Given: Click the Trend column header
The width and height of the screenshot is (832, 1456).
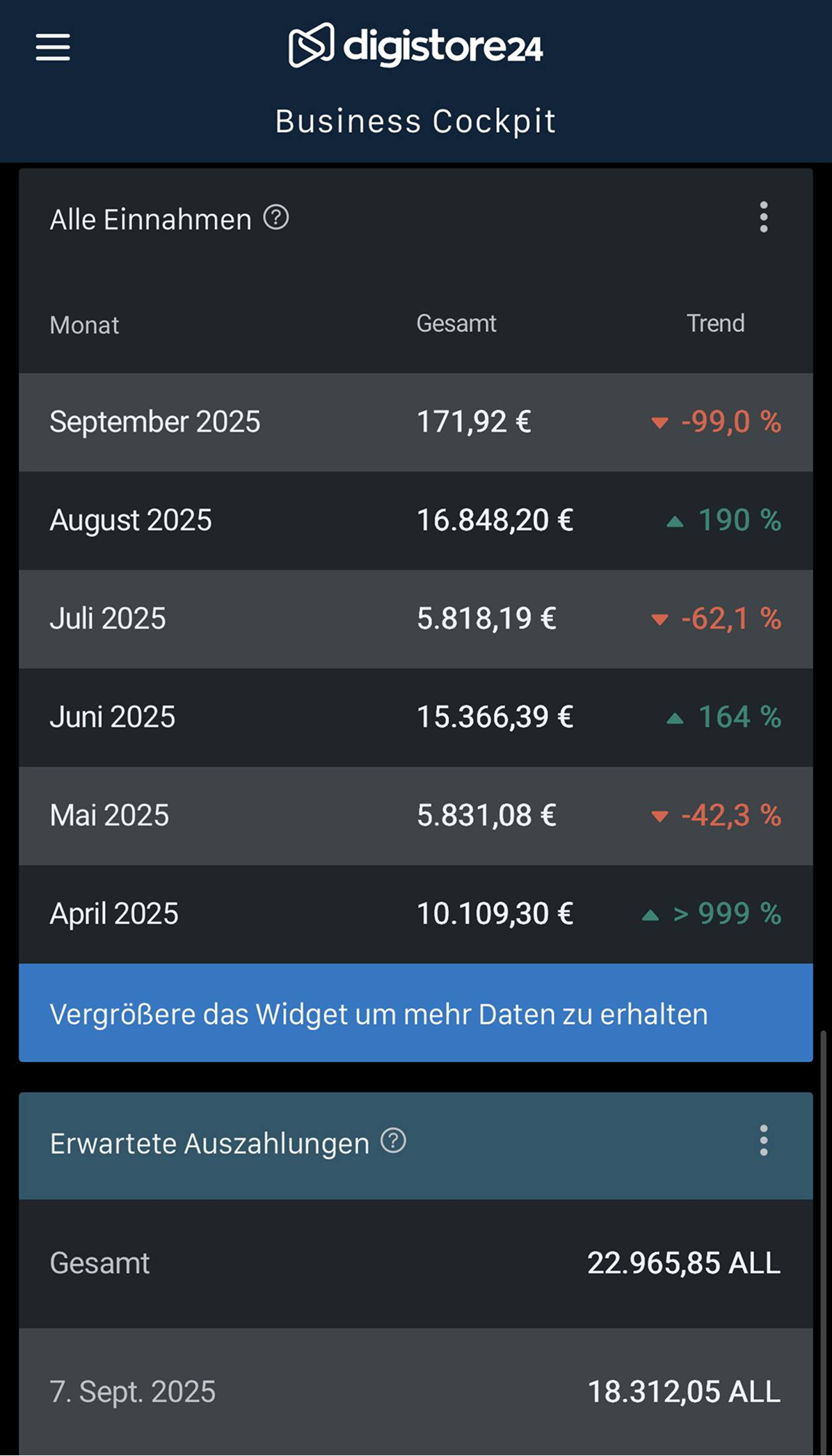Looking at the screenshot, I should (x=715, y=324).
